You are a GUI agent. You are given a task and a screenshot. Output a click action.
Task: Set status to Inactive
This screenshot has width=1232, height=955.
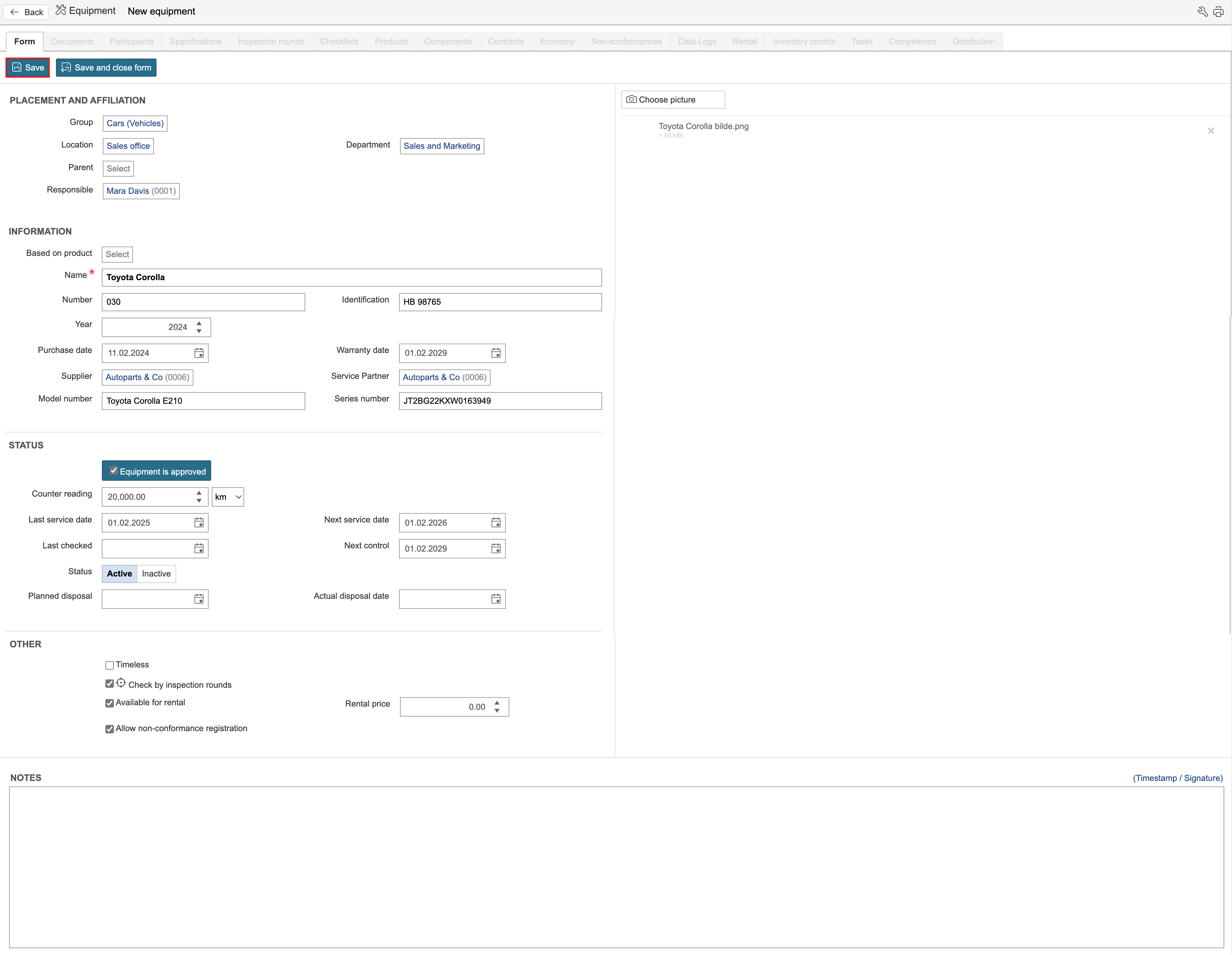click(x=156, y=574)
